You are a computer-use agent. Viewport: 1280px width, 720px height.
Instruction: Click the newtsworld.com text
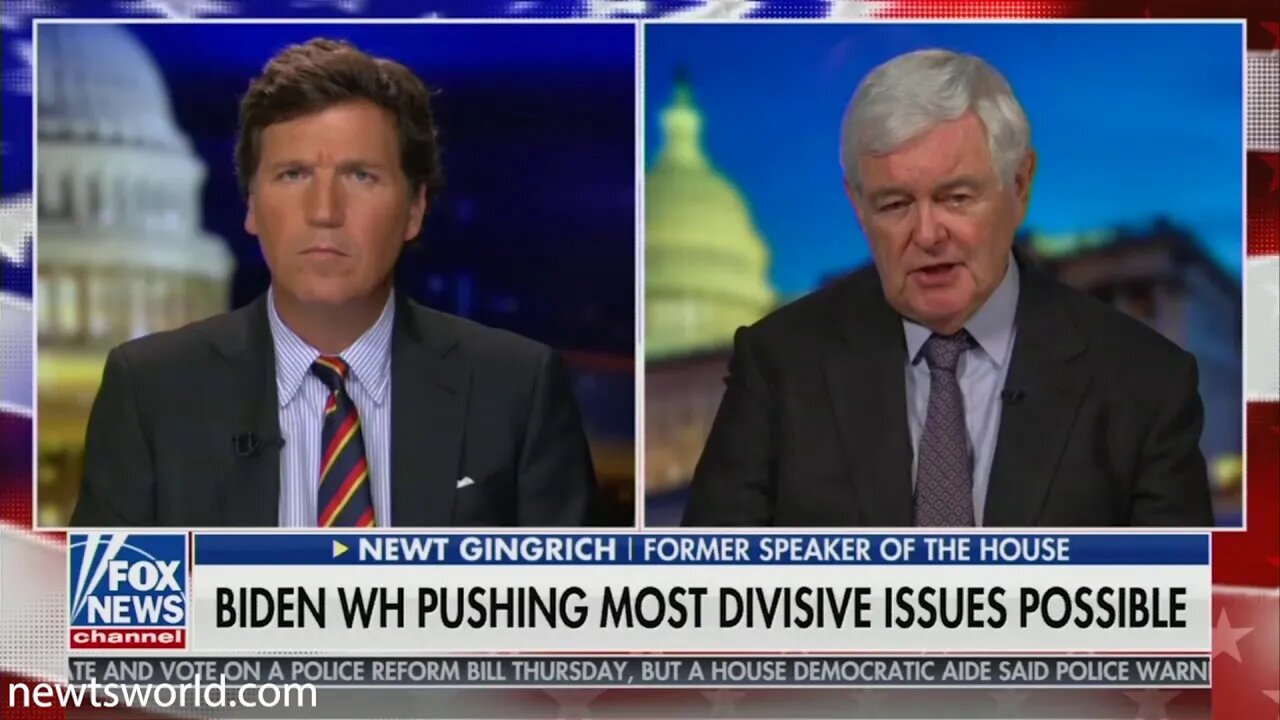pos(162,692)
